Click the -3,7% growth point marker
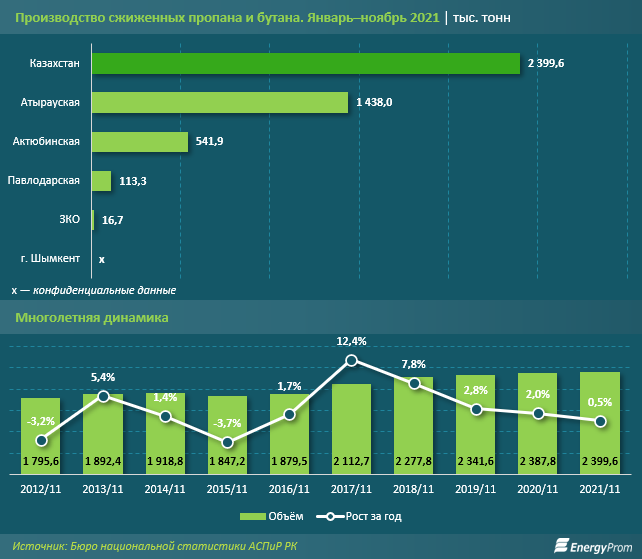Viewport: 642px width, 559px height. click(x=227, y=443)
